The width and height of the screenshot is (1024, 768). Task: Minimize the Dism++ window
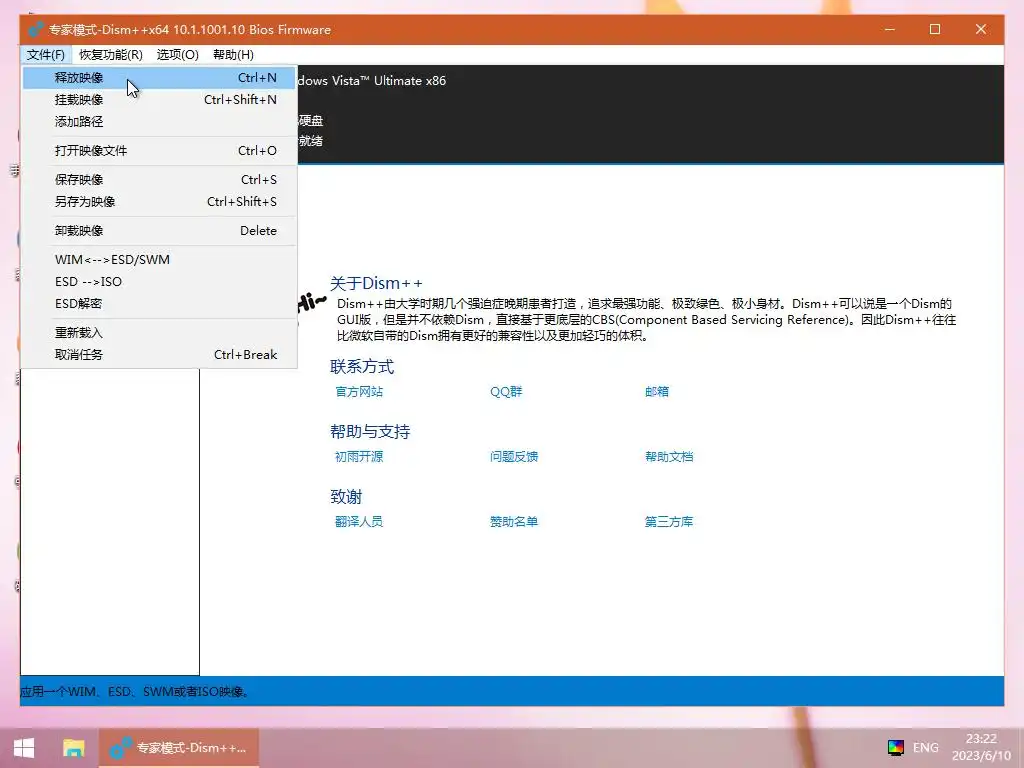[889, 29]
